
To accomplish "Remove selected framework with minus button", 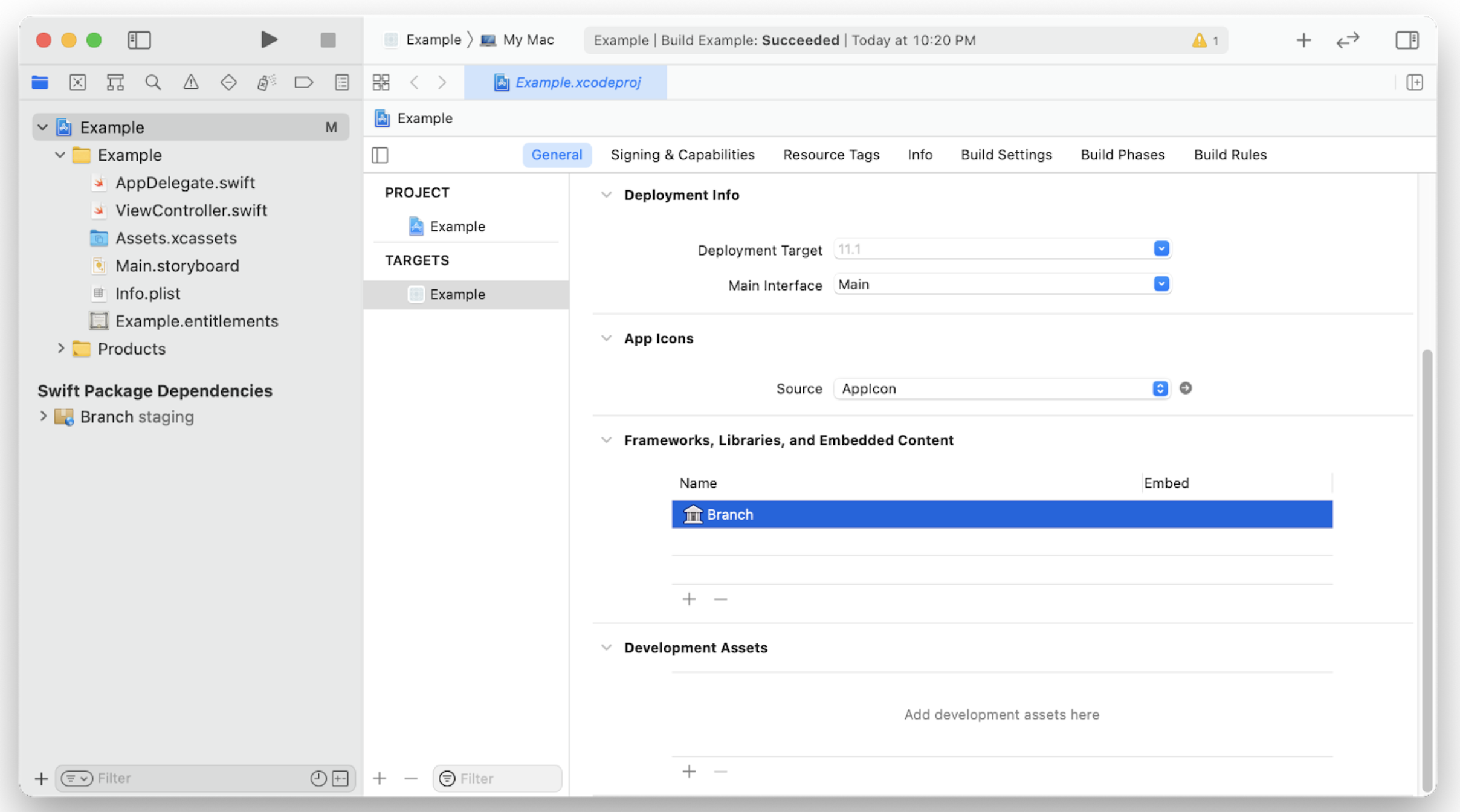I will tap(720, 599).
